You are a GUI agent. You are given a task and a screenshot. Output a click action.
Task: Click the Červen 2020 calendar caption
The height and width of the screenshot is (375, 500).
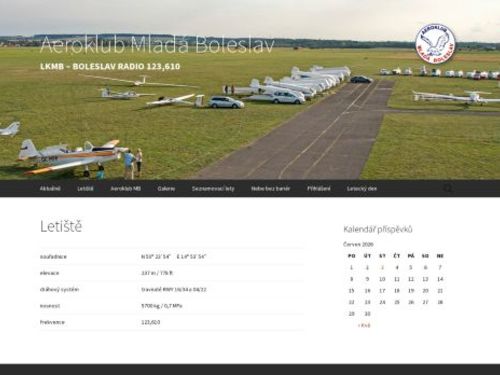358,244
